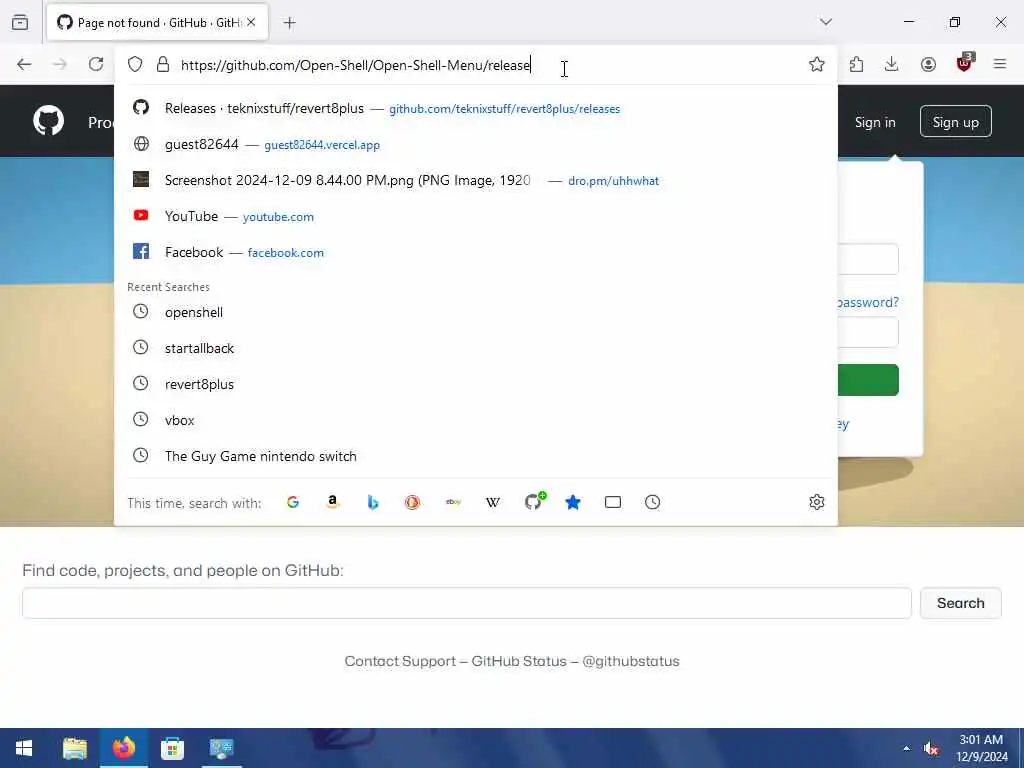This screenshot has height=768, width=1024.
Task: Open the taskbar clock 3:01 AM
Action: click(x=982, y=748)
